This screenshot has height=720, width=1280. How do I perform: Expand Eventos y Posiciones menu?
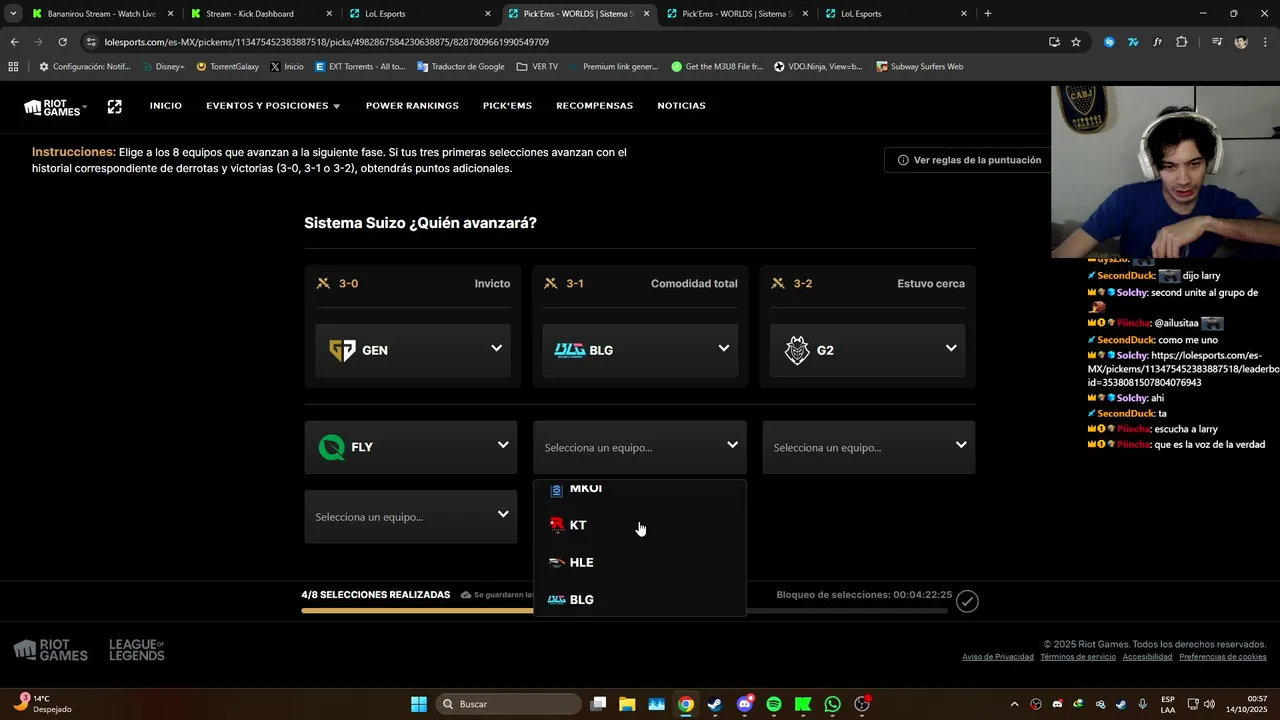(x=273, y=106)
